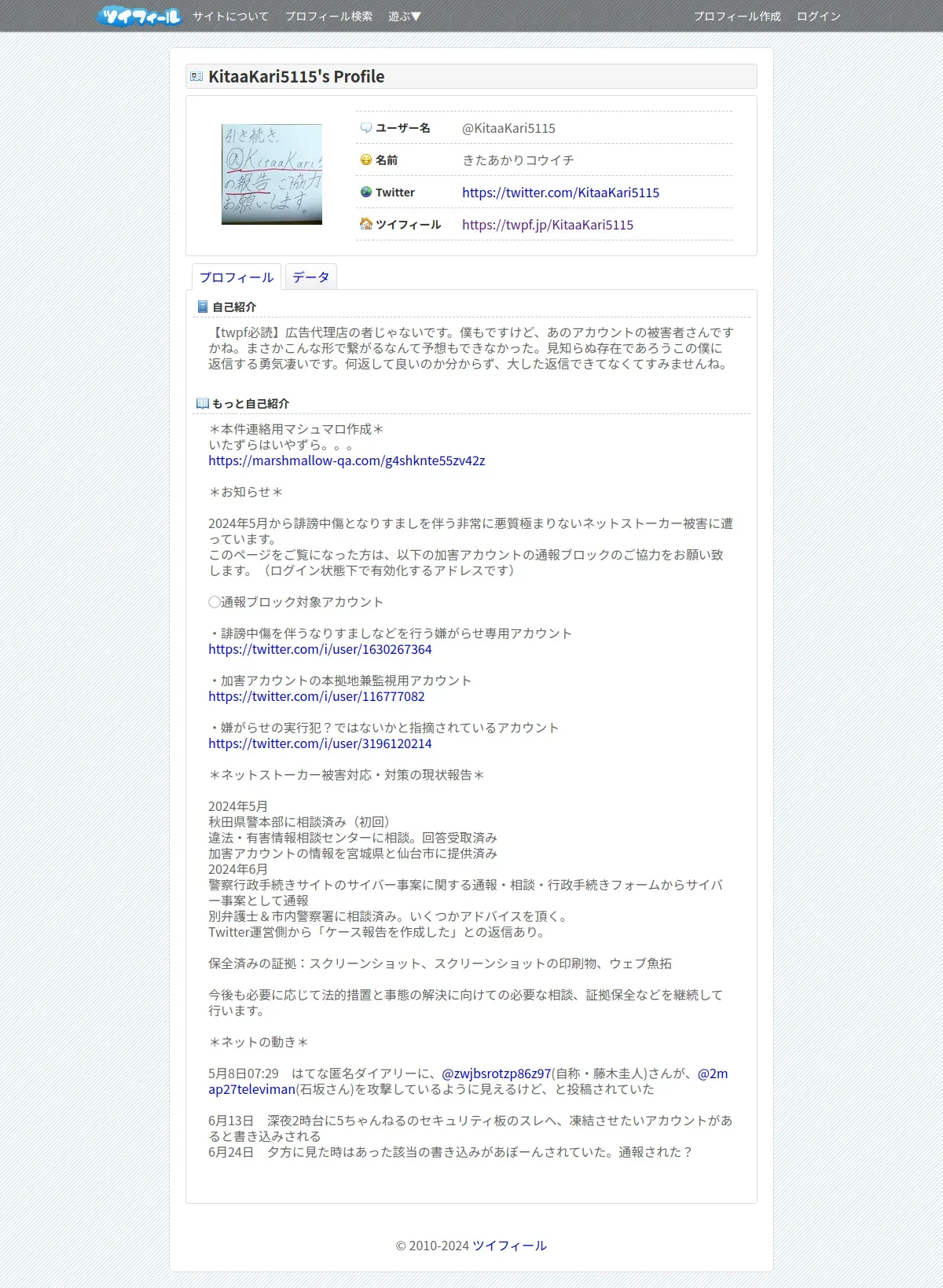Viewport: 943px width, 1288px height.
Task: Click the KitaaKari5115's Profile heading
Action: click(x=296, y=76)
